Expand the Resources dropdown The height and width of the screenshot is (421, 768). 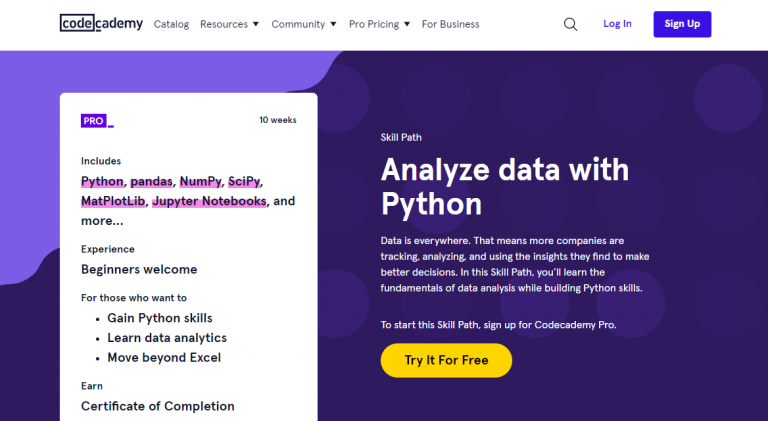tap(229, 24)
